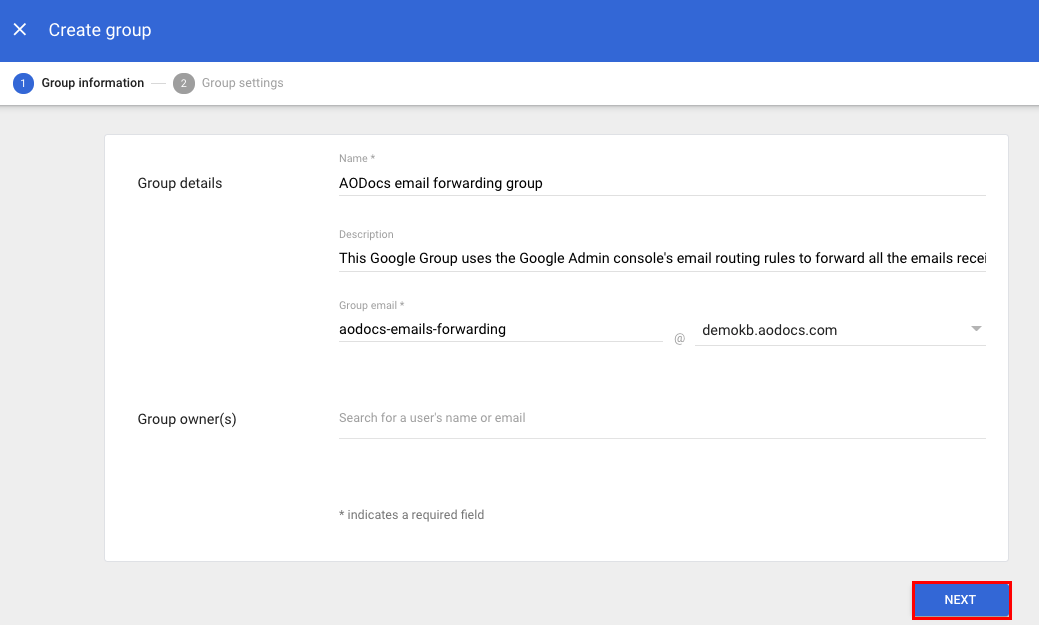1039x625 pixels.
Task: Click the 'Name *' field label
Action: (x=356, y=158)
